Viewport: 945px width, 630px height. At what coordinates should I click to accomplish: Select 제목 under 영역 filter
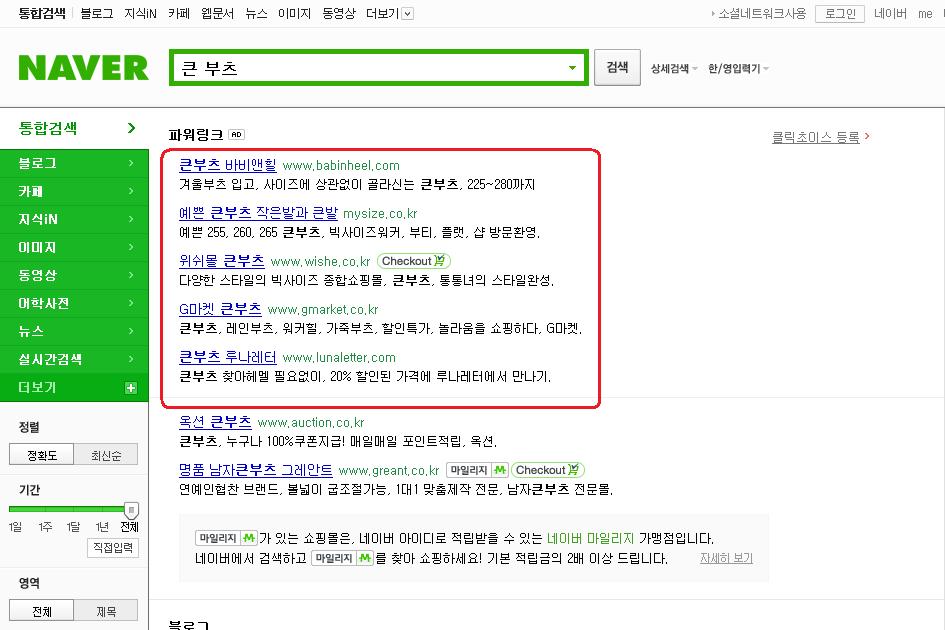pyautogui.click(x=106, y=611)
